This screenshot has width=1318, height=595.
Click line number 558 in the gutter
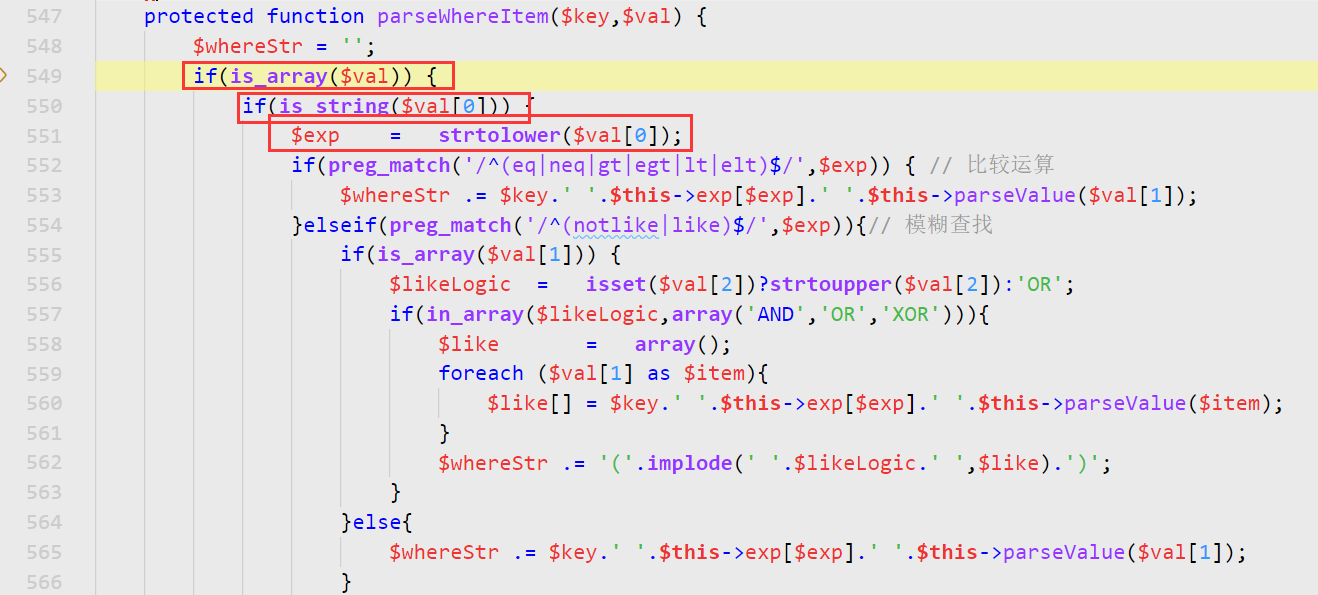coord(43,344)
